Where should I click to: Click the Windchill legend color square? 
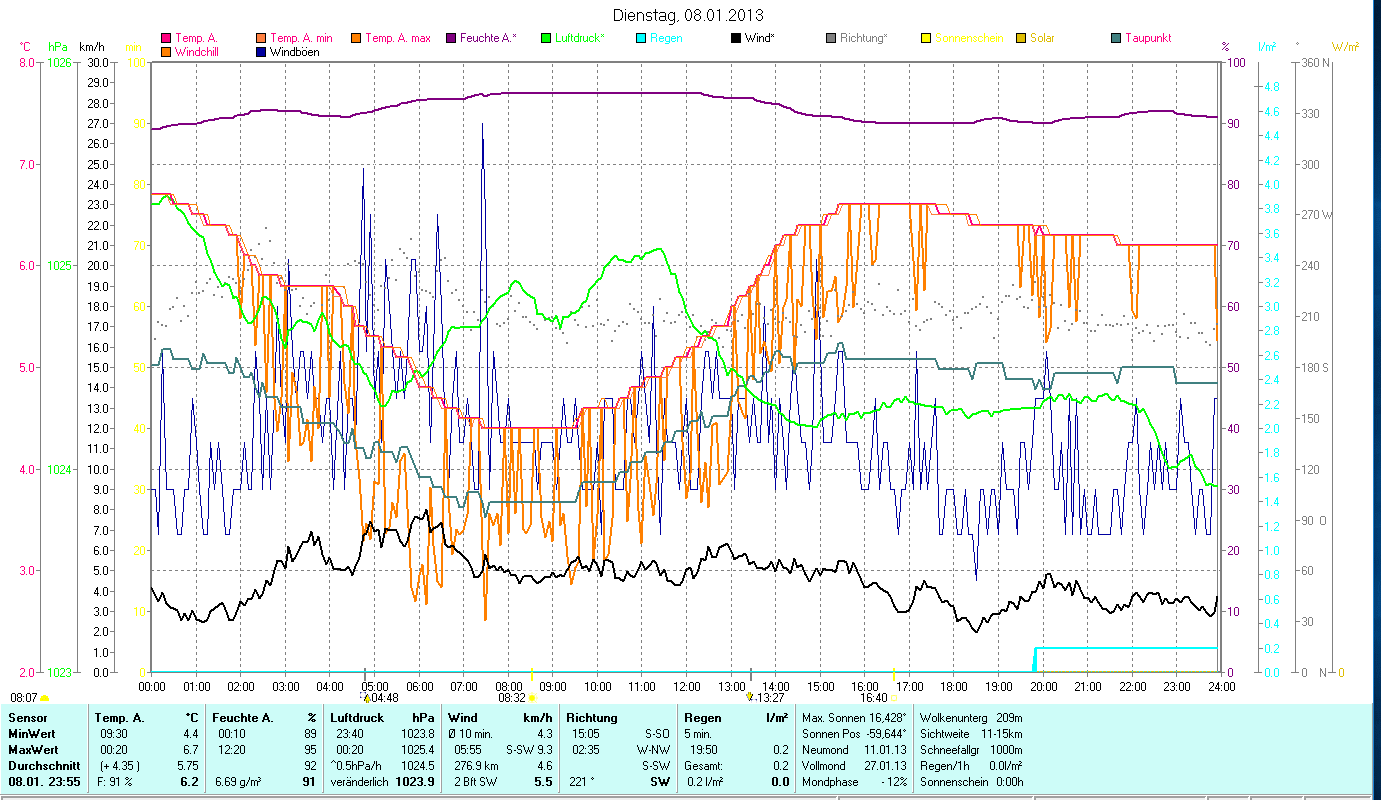coord(166,52)
